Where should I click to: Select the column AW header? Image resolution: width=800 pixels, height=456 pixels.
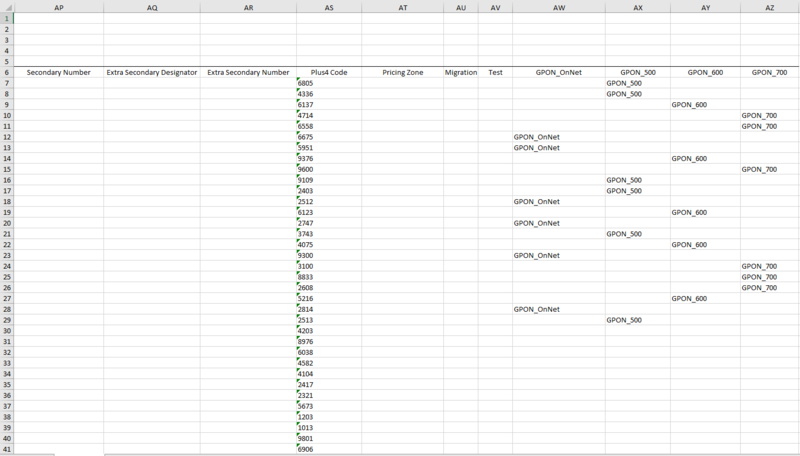point(558,6)
